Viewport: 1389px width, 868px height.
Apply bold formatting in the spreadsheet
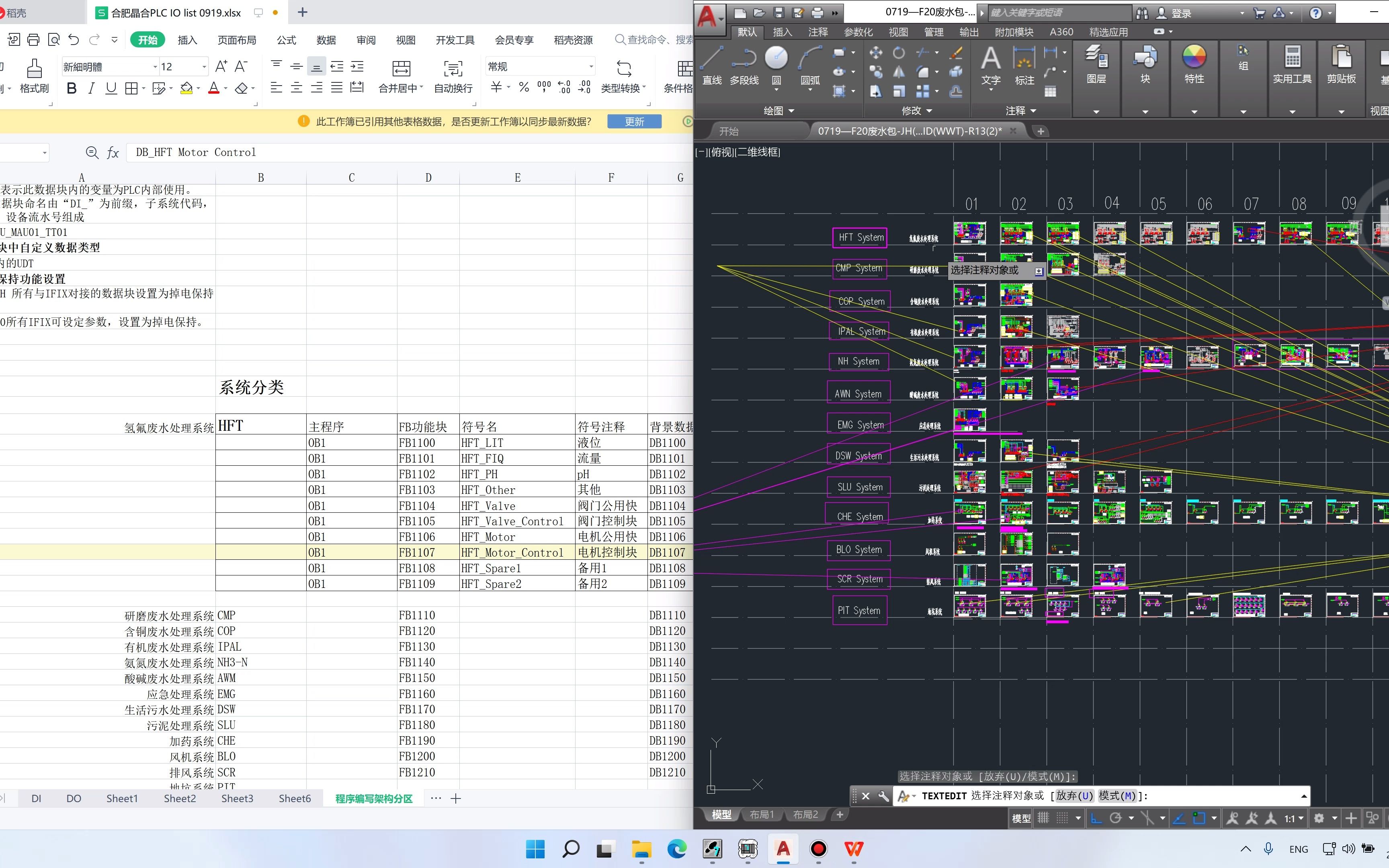click(x=72, y=88)
